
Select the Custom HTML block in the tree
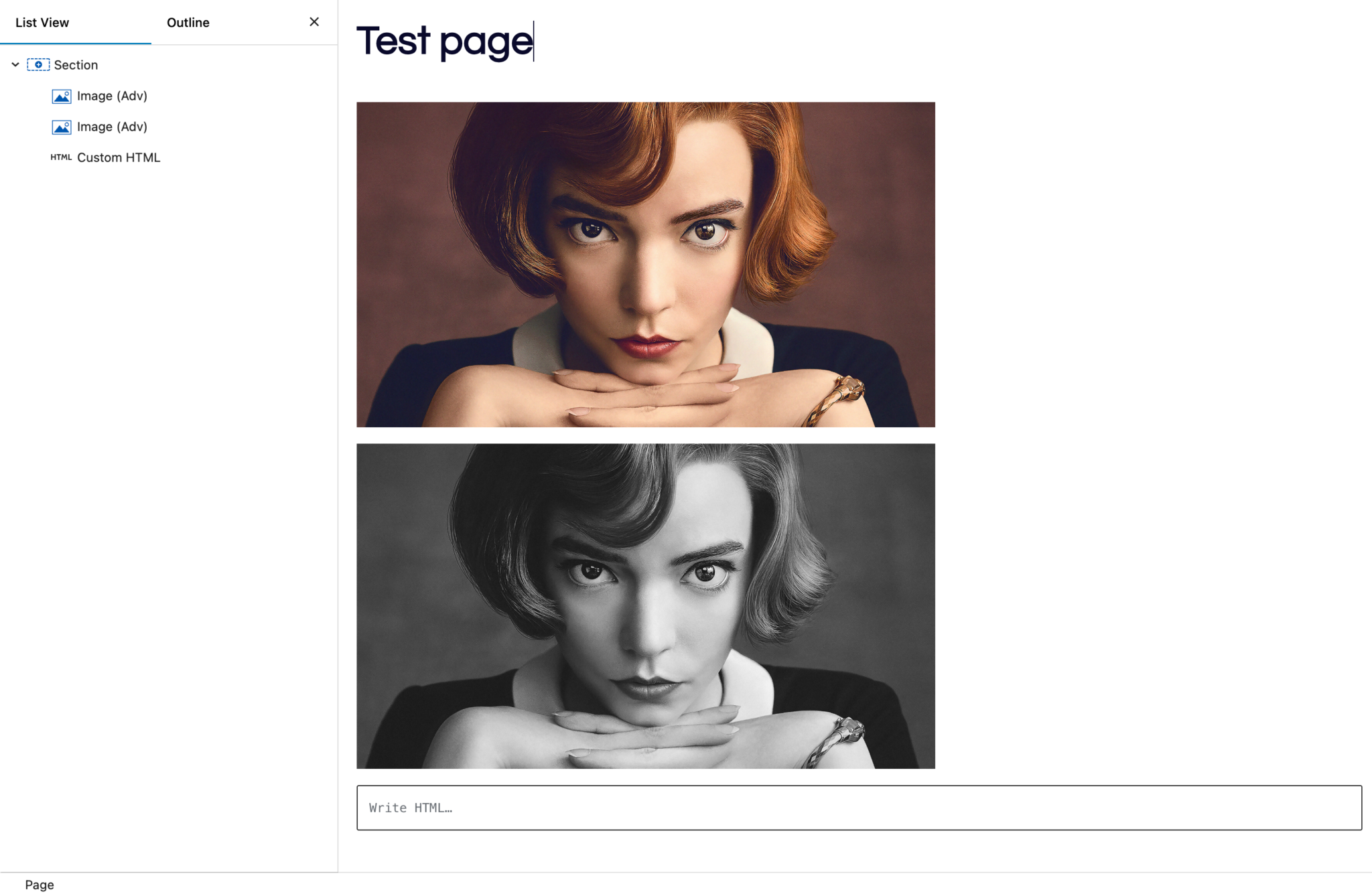coord(119,157)
